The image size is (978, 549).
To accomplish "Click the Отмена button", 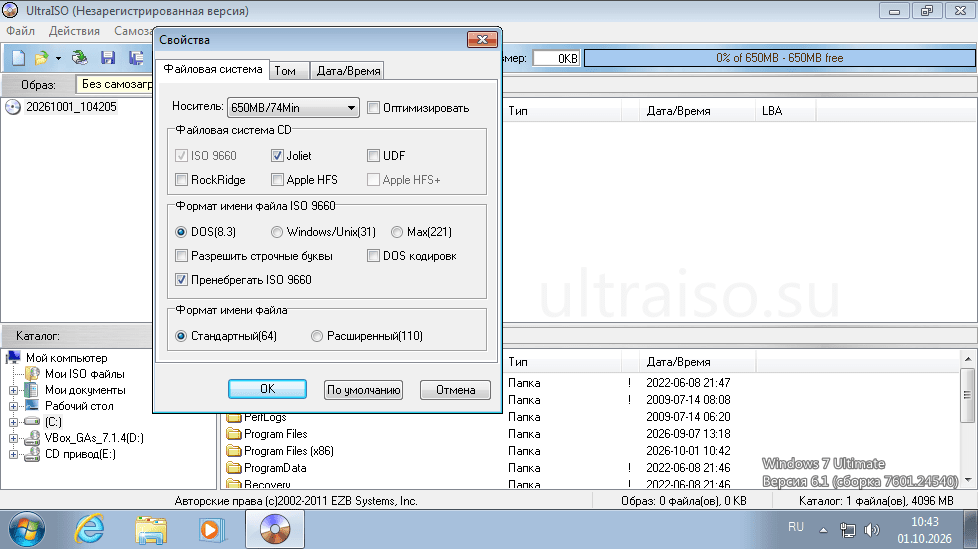I will 455,390.
